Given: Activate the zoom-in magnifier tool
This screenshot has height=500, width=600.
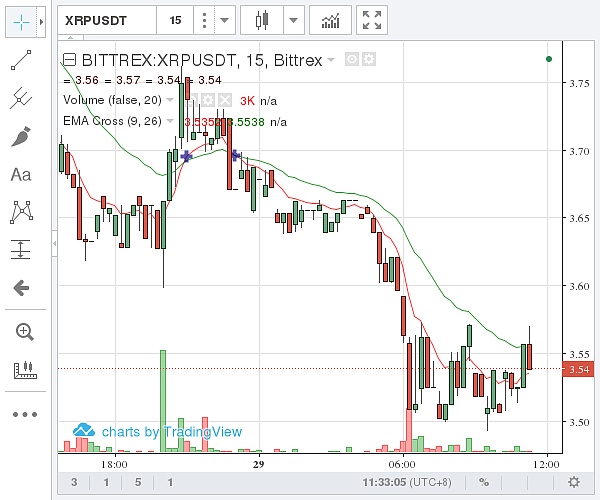Looking at the screenshot, I should coord(25,332).
